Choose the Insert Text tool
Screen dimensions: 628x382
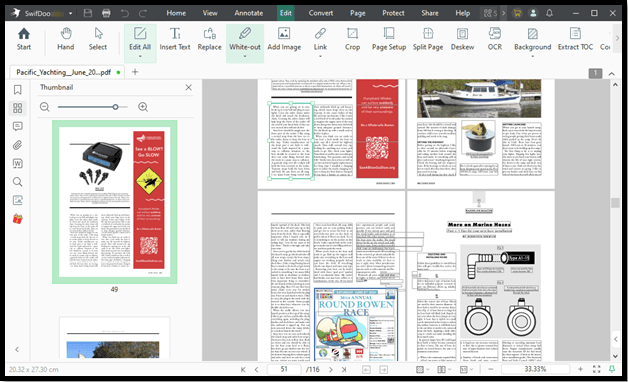pyautogui.click(x=175, y=39)
